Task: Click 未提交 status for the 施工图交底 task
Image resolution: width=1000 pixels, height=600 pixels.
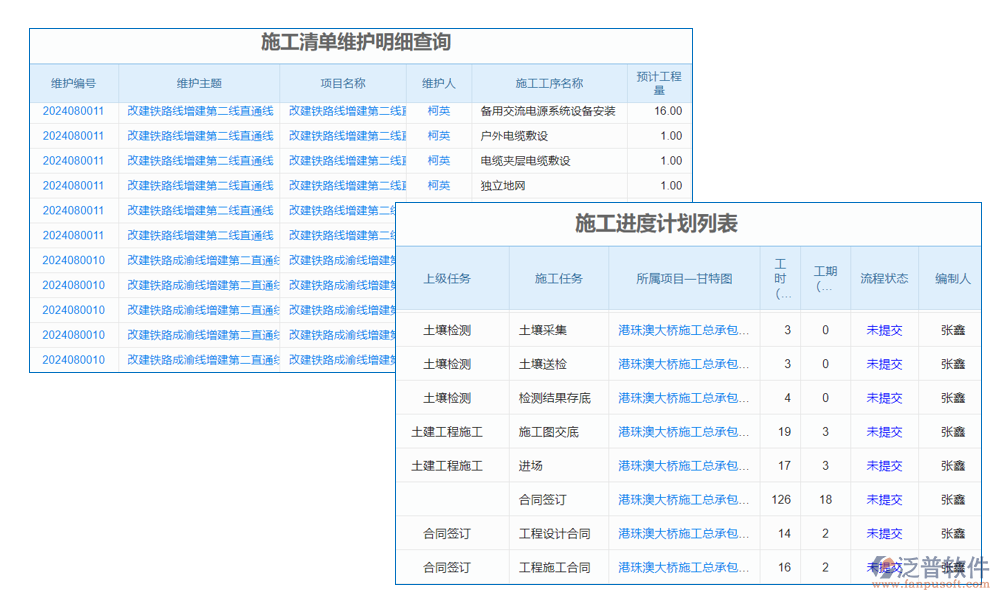Action: [883, 431]
